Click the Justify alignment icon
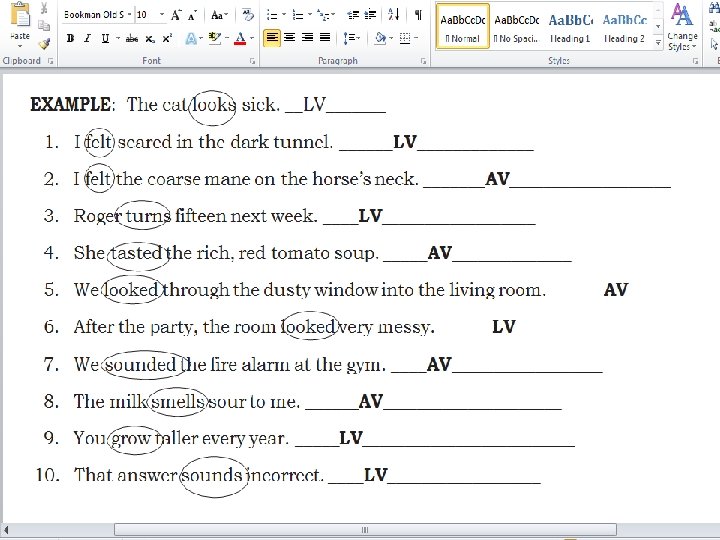 [325, 38]
